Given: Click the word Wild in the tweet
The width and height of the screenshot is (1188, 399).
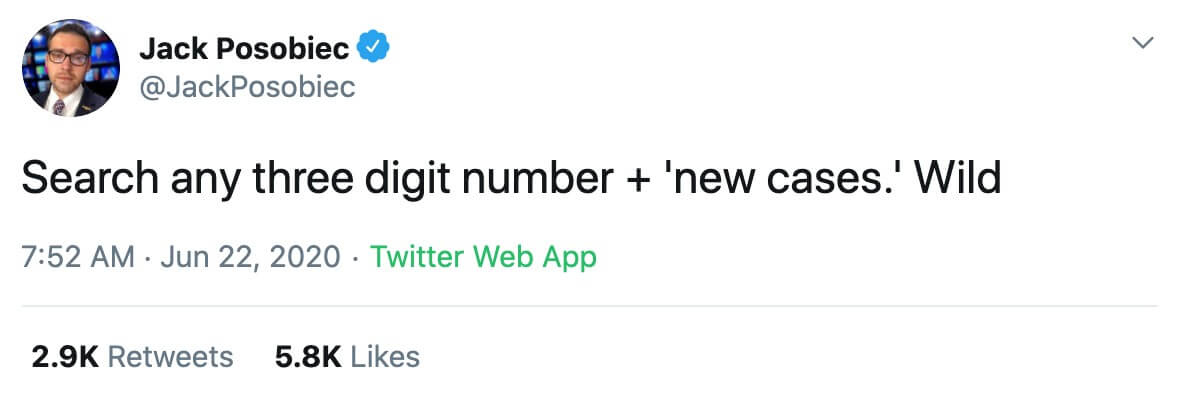Looking at the screenshot, I should coord(958,179).
